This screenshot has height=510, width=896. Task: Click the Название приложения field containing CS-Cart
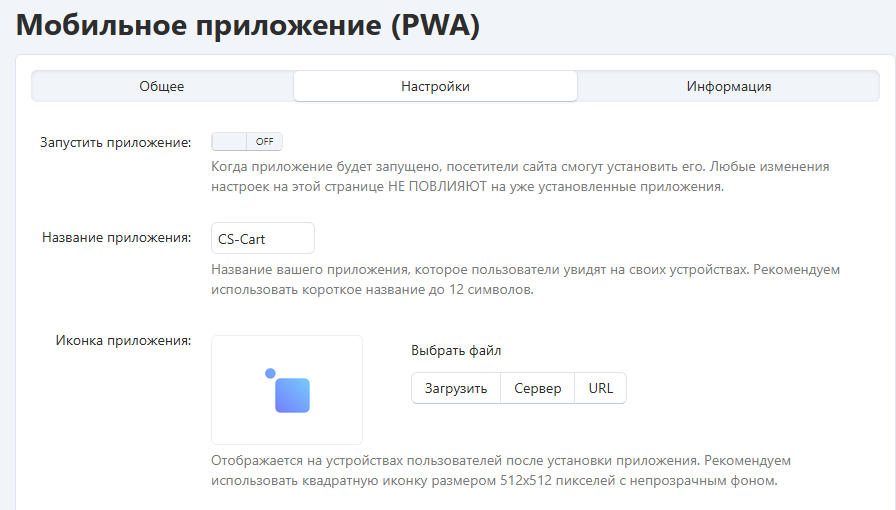263,239
